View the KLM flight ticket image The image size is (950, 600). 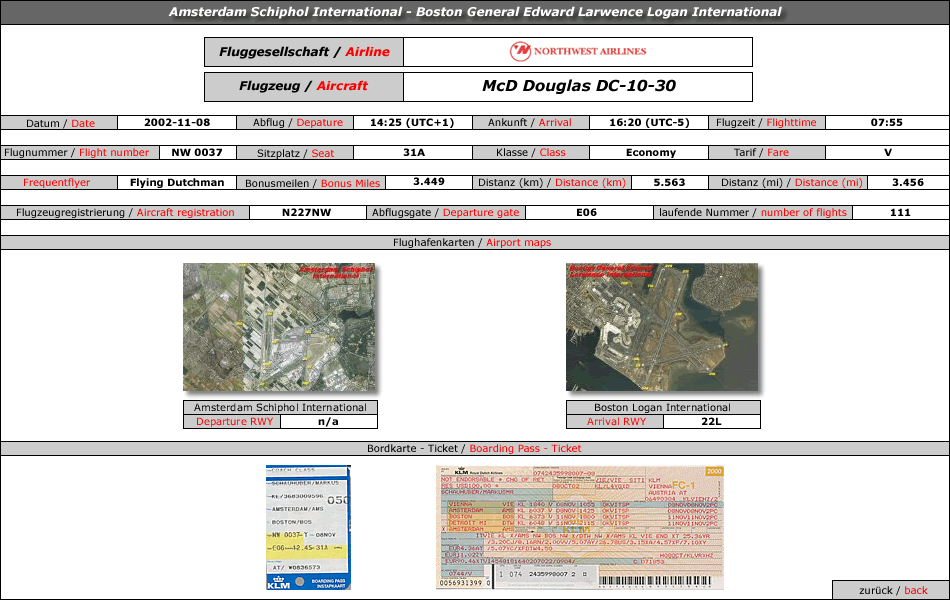point(580,527)
